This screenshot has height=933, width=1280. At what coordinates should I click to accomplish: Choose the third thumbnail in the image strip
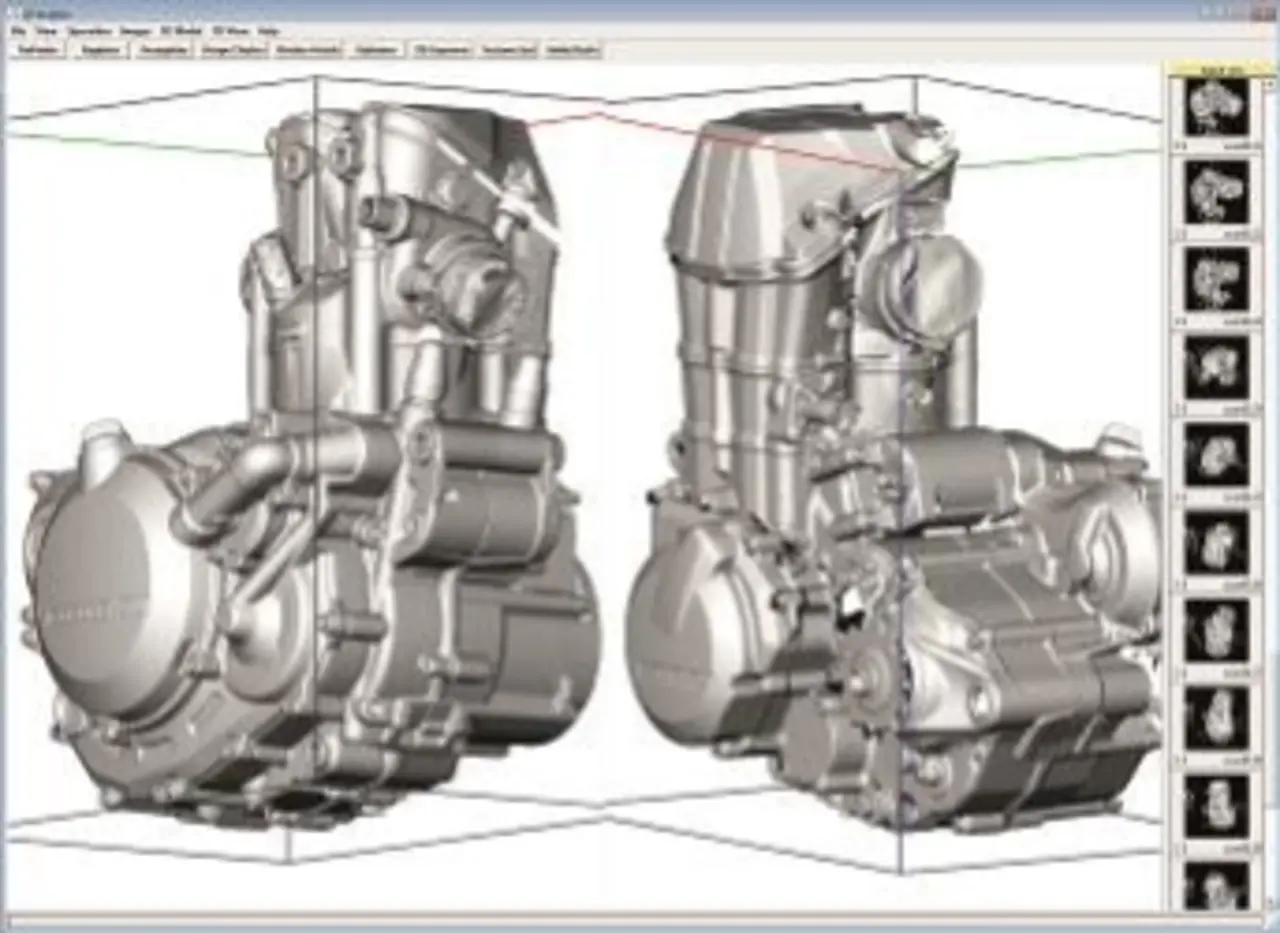click(1217, 279)
